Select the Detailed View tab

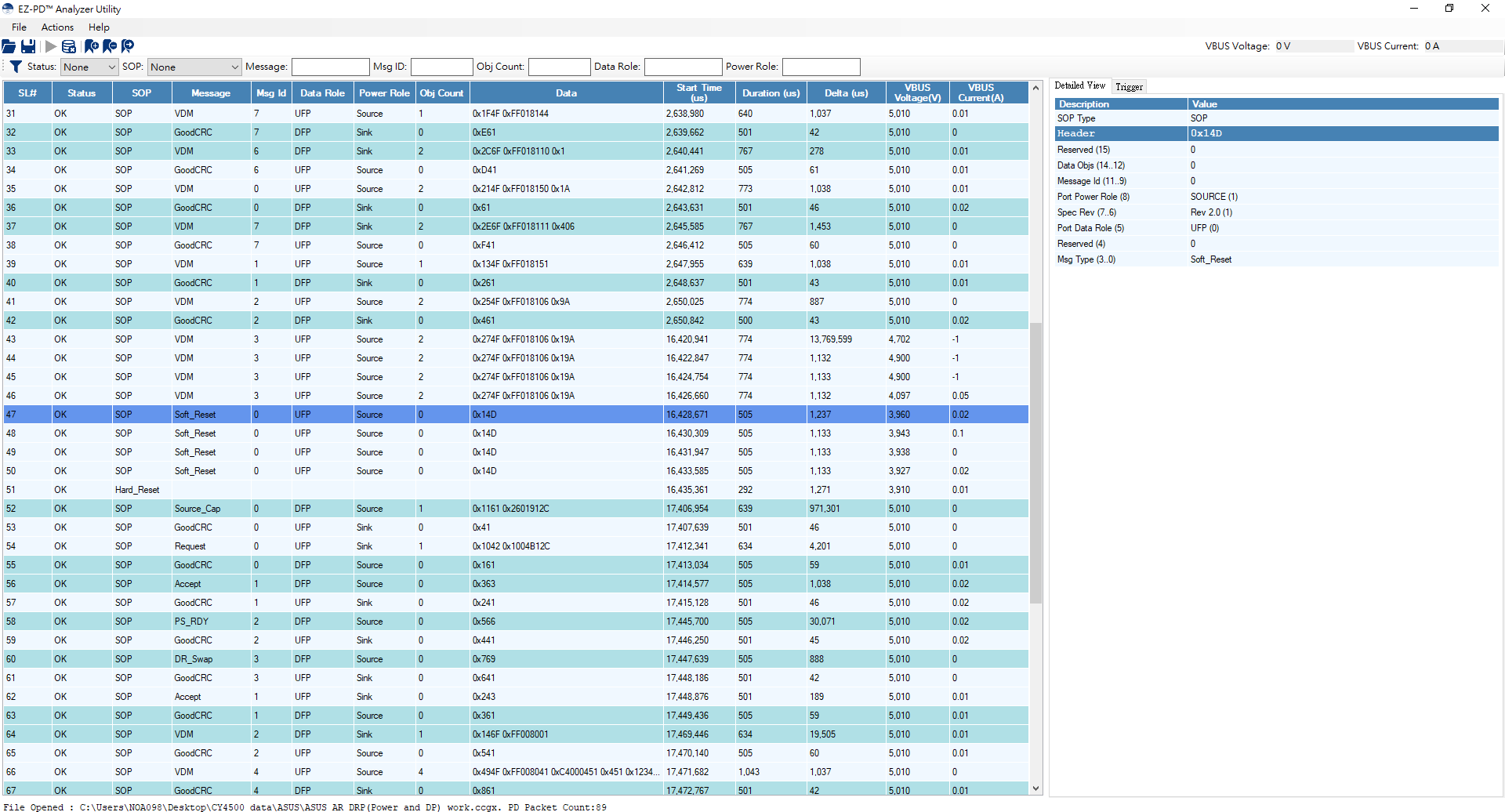click(1079, 85)
